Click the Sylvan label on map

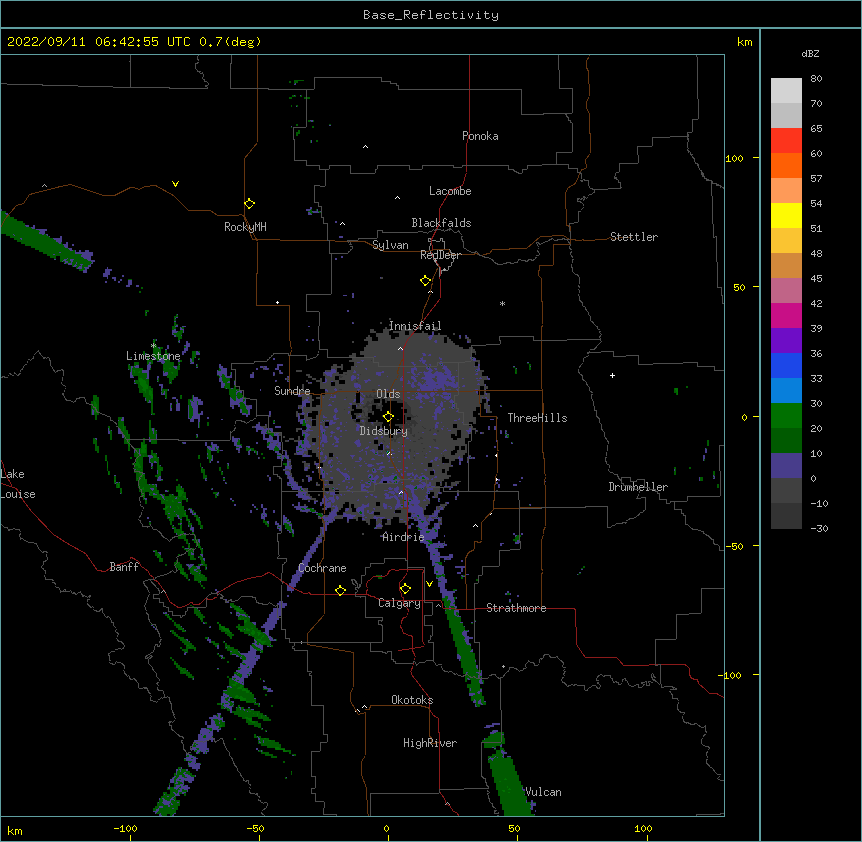pyautogui.click(x=390, y=245)
